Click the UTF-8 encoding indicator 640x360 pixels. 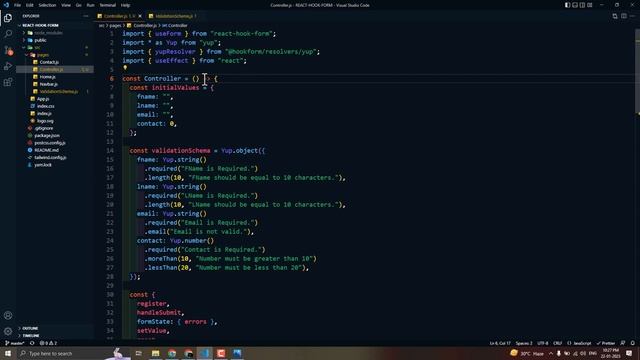pyautogui.click(x=543, y=343)
